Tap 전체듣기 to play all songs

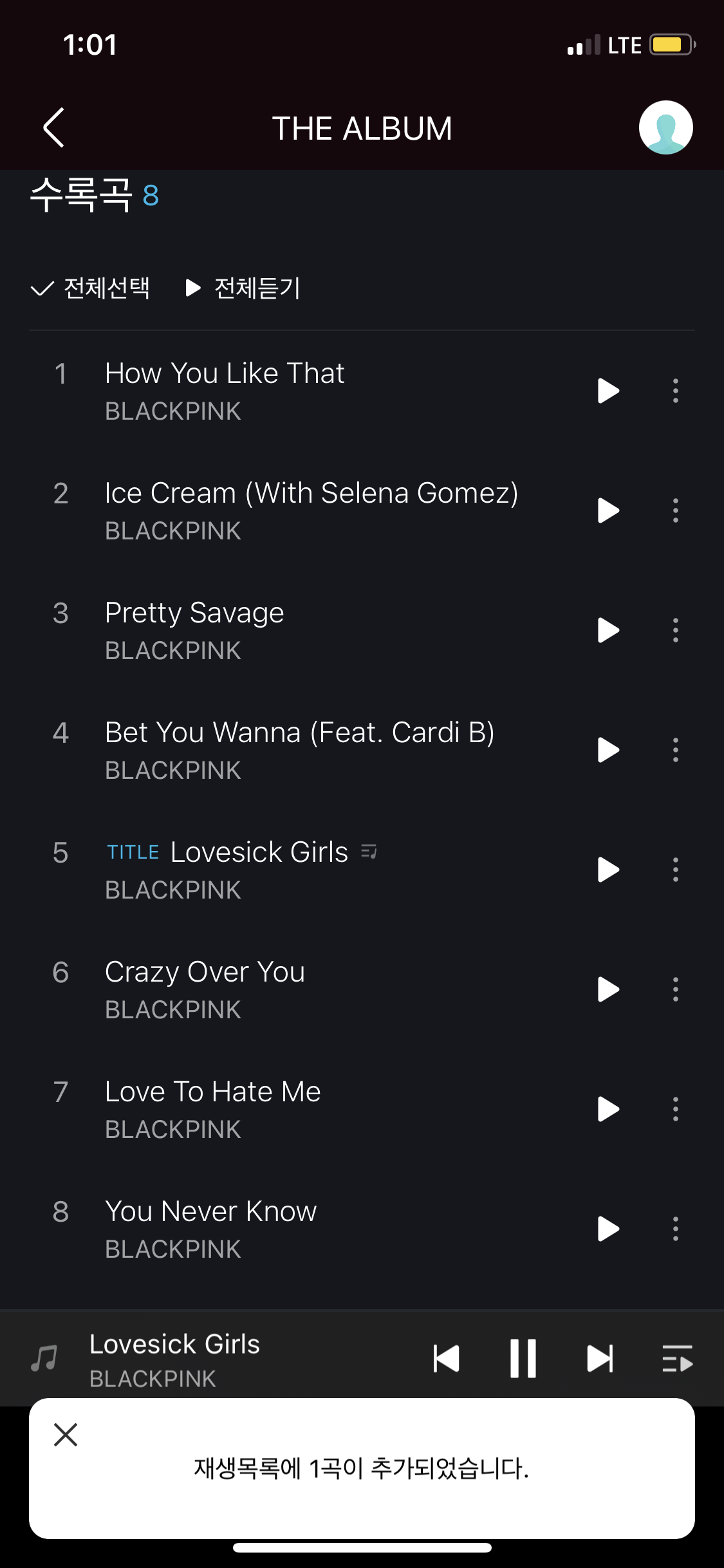(x=243, y=288)
